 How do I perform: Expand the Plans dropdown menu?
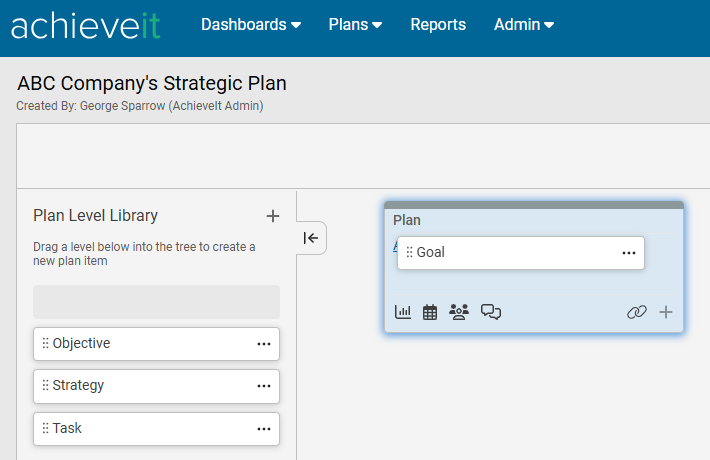click(355, 25)
